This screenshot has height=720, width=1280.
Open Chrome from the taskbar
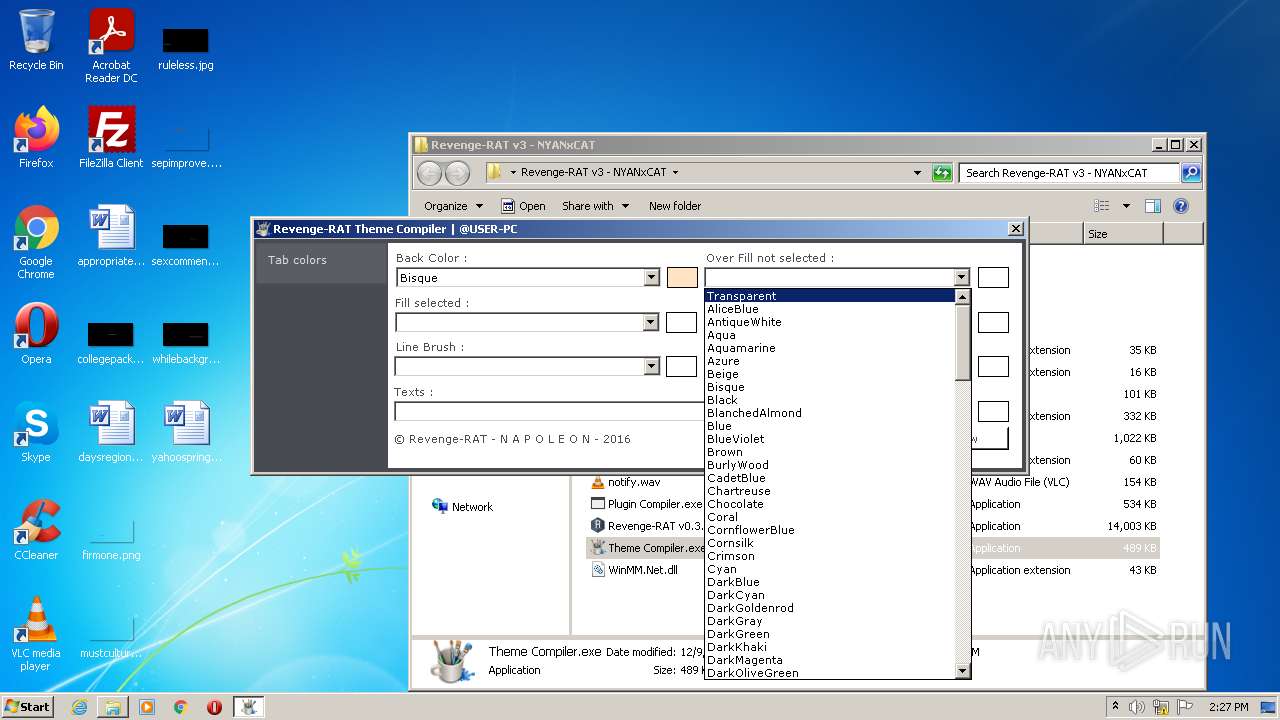(x=181, y=707)
